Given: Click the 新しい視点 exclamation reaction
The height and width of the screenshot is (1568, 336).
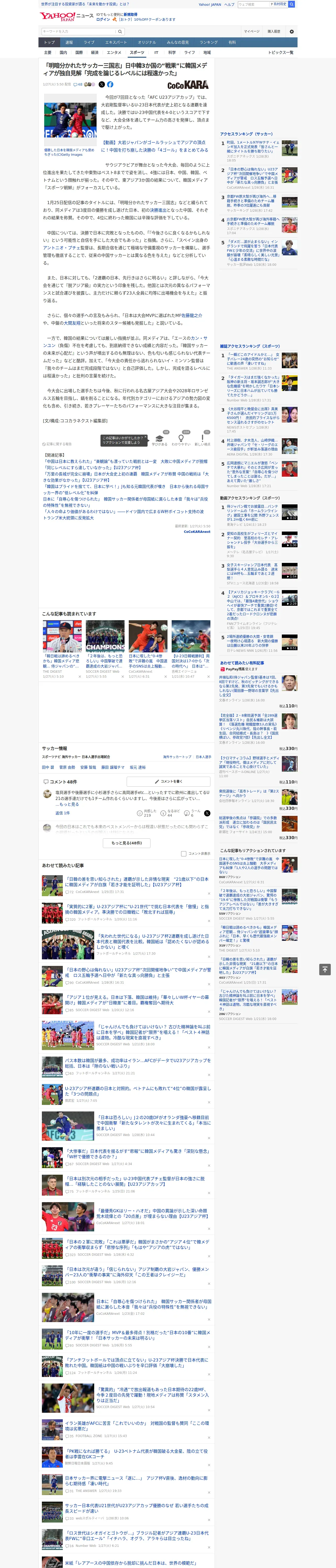Looking at the screenshot, I should tap(203, 438).
